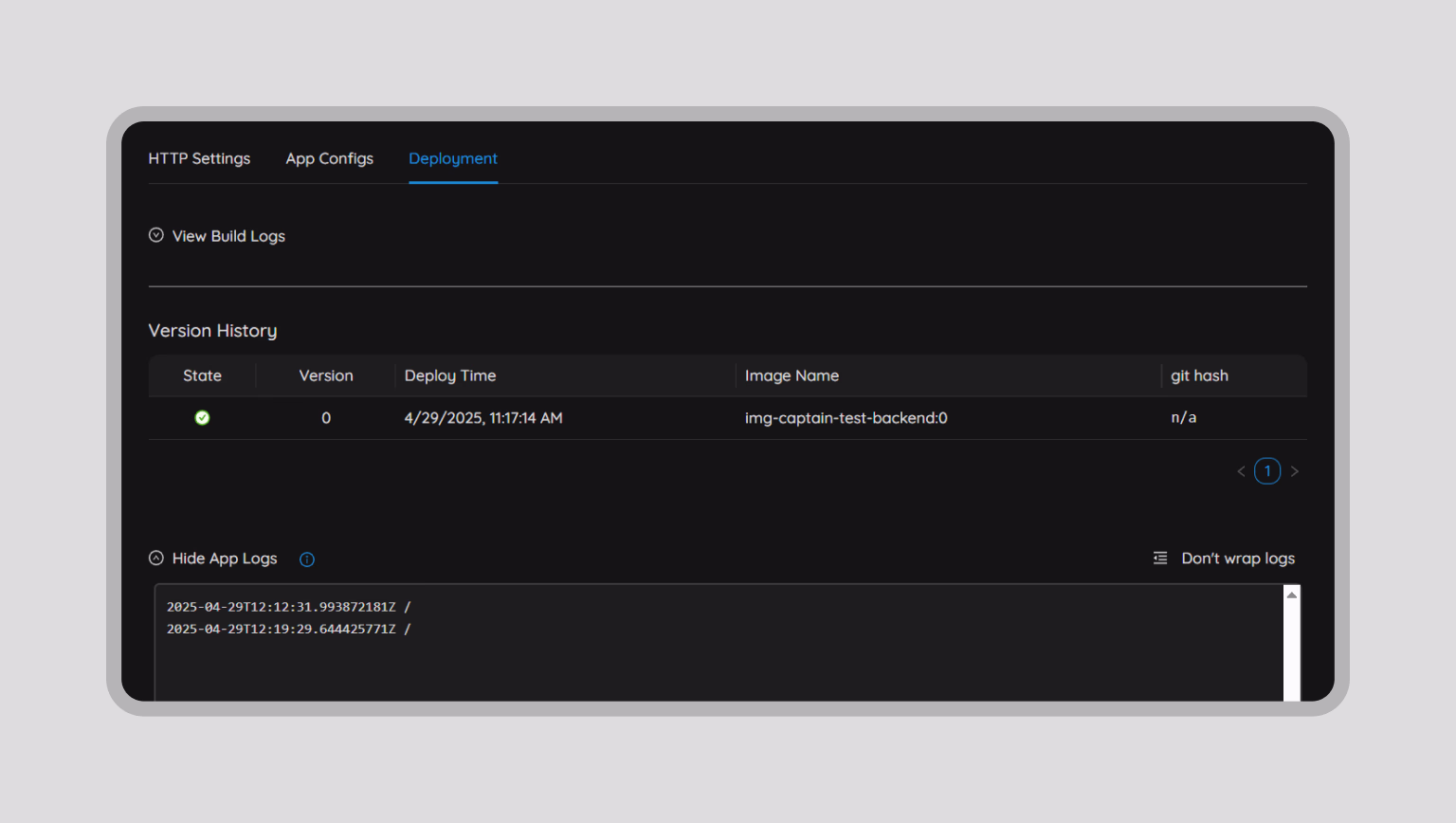Click deploy time 4/29/2025, 11:17:14 AM
This screenshot has width=1456, height=823.
point(483,418)
